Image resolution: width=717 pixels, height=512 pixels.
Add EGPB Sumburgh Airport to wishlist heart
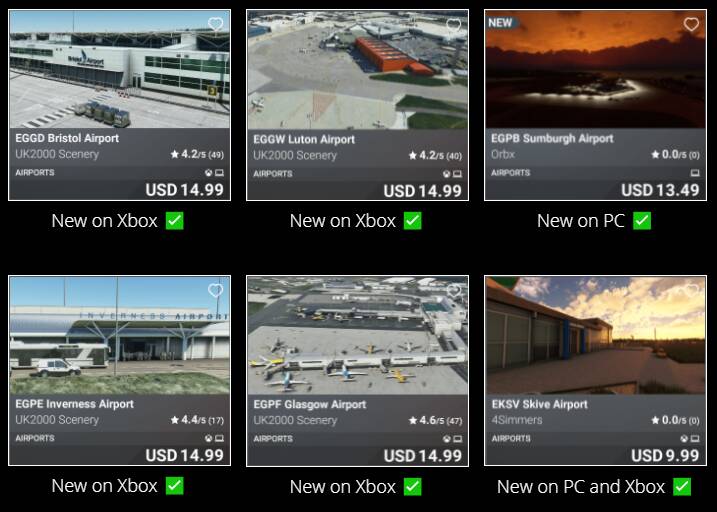pos(691,24)
